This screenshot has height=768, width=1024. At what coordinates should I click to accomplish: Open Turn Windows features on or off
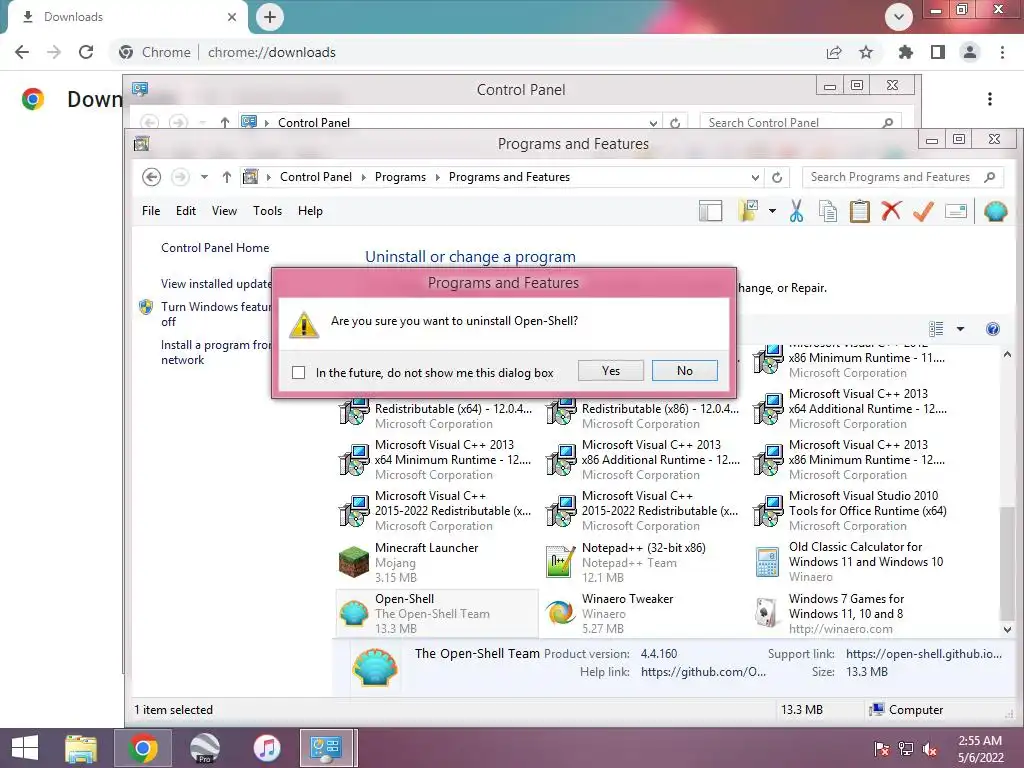point(216,314)
